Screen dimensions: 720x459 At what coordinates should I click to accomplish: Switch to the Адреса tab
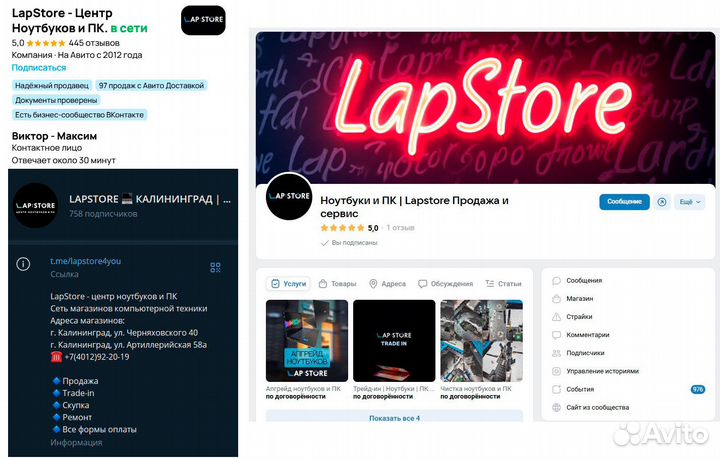(388, 284)
